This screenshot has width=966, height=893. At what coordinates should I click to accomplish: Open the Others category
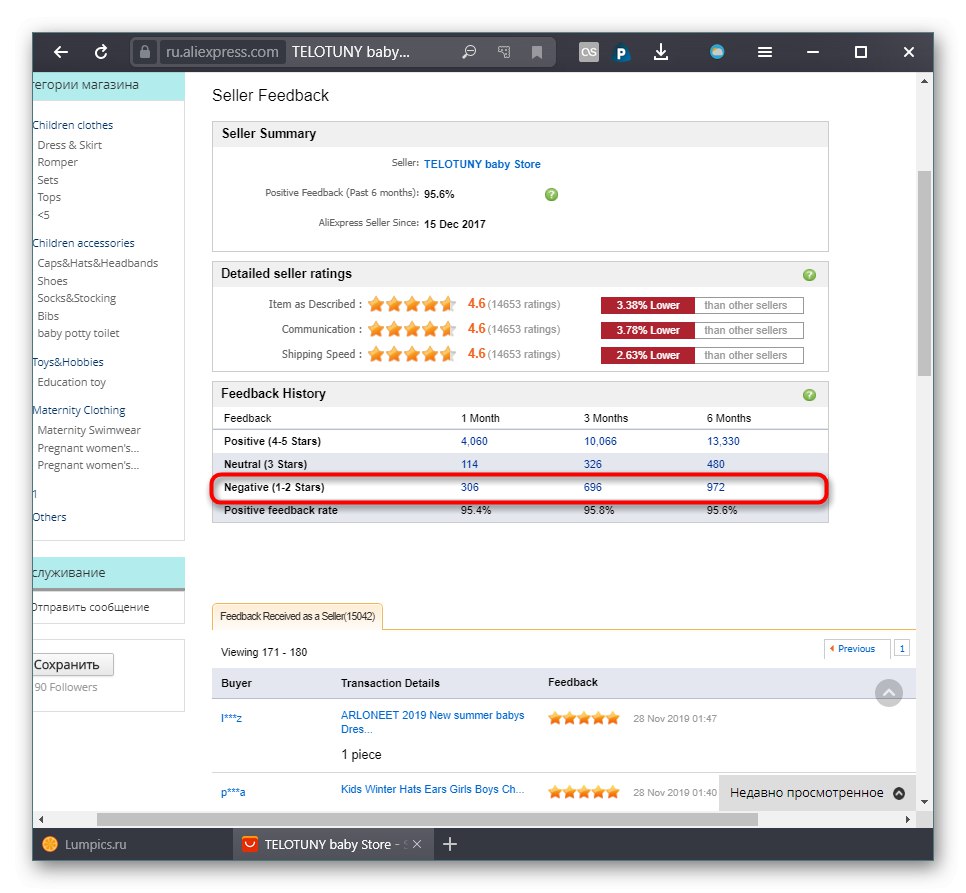tap(49, 517)
